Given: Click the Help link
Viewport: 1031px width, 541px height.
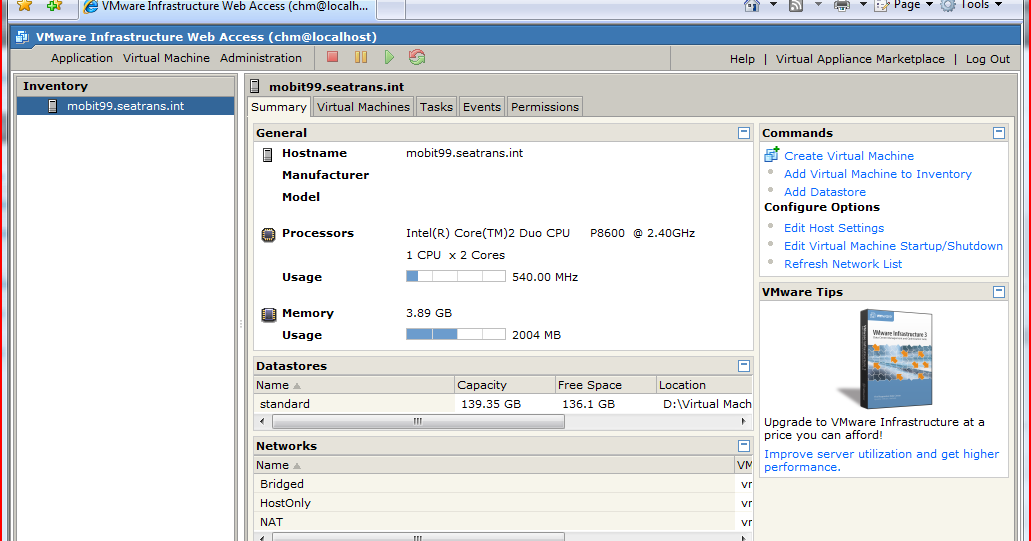Looking at the screenshot, I should 742,59.
